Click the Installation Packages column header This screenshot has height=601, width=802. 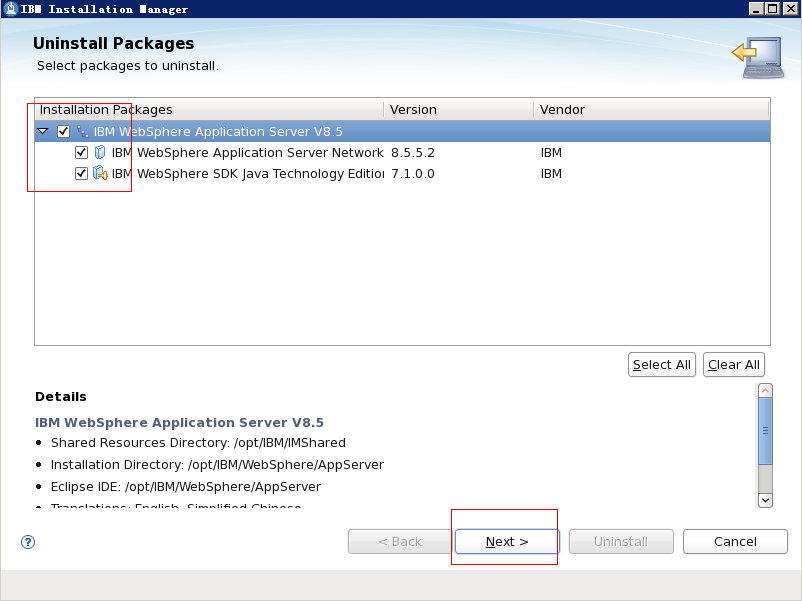coord(209,109)
